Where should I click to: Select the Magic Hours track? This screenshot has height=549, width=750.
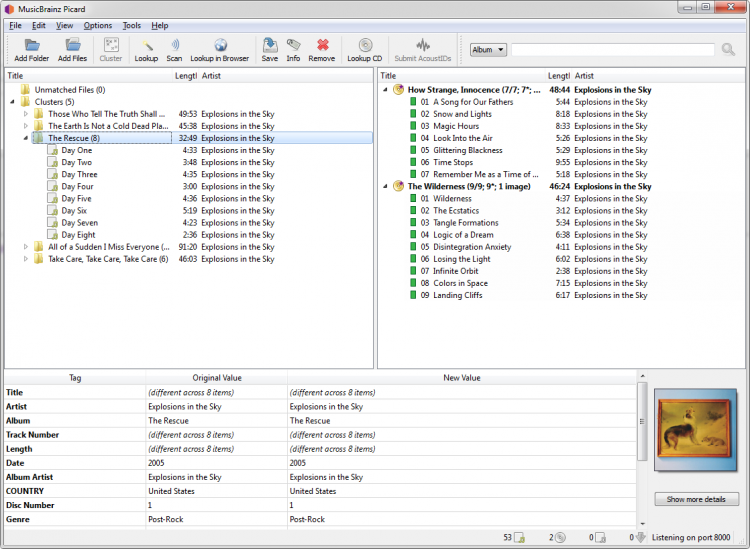[456, 126]
